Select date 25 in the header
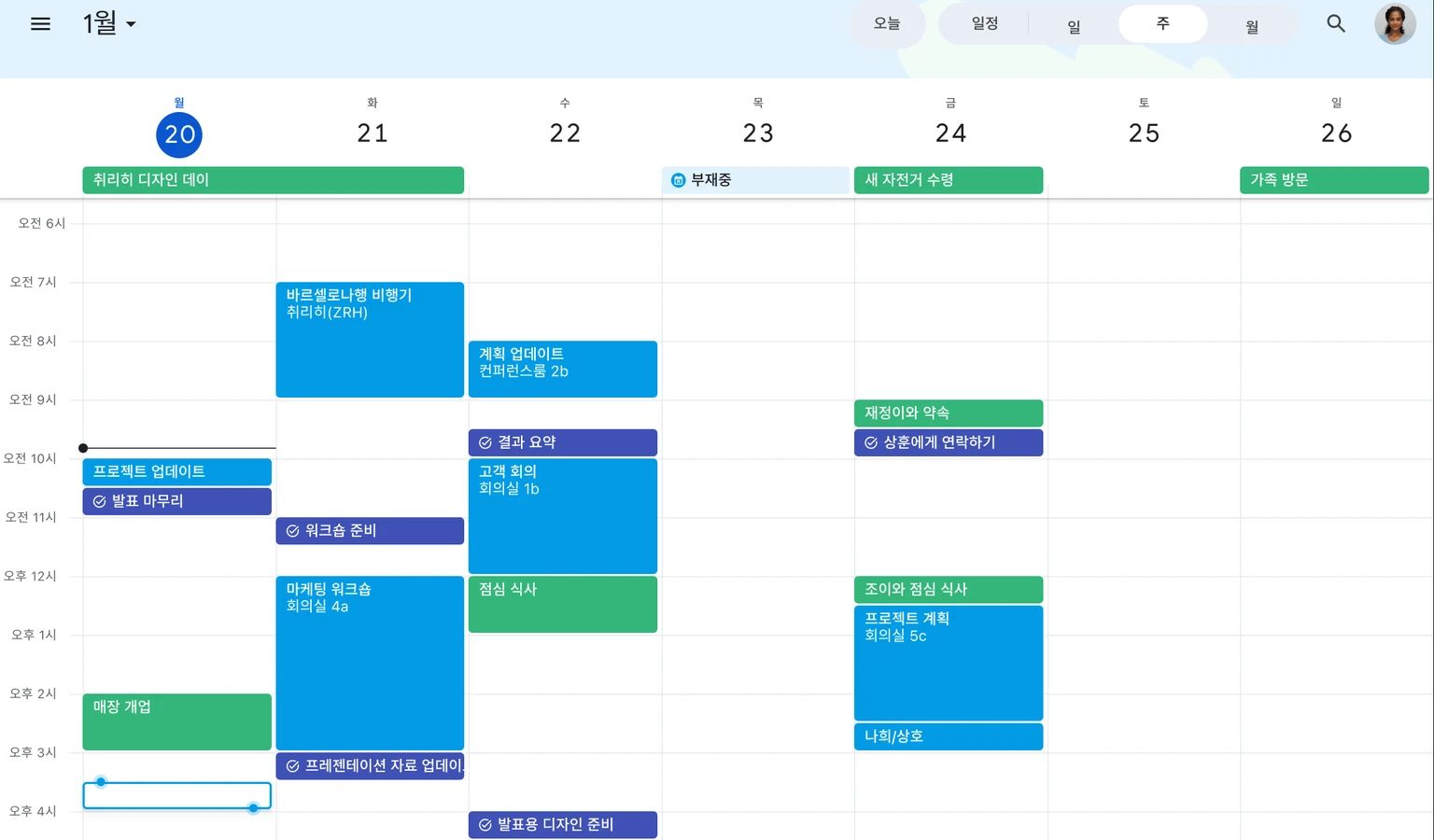1434x840 pixels. click(x=1144, y=134)
